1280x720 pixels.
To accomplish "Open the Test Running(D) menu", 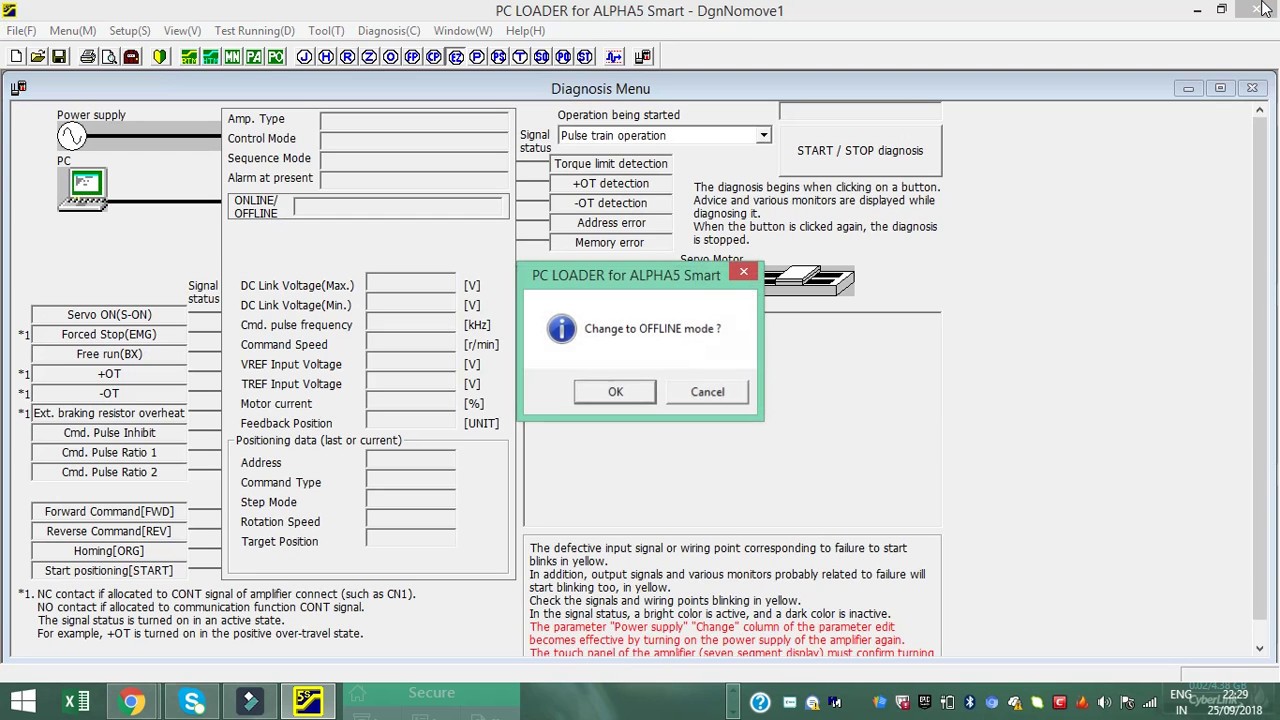I will [x=254, y=31].
